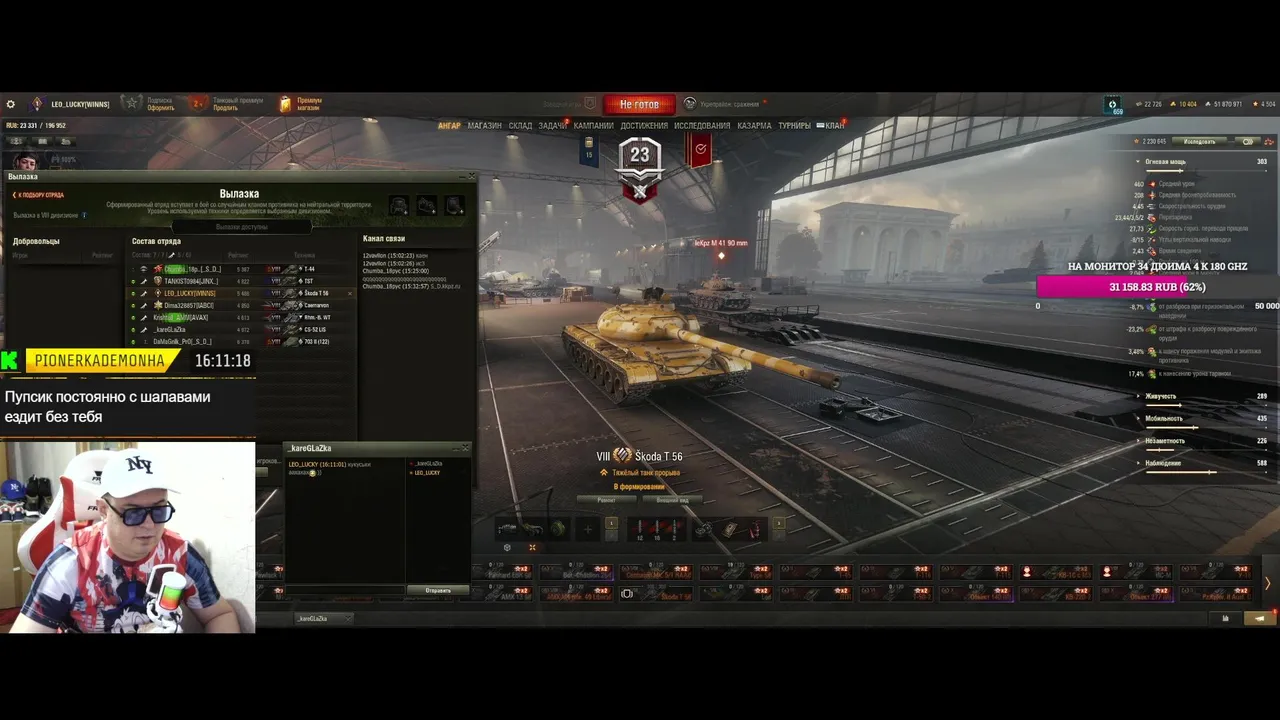The height and width of the screenshot is (720, 1280).
Task: Open third equipment slot of tank
Action: click(558, 528)
